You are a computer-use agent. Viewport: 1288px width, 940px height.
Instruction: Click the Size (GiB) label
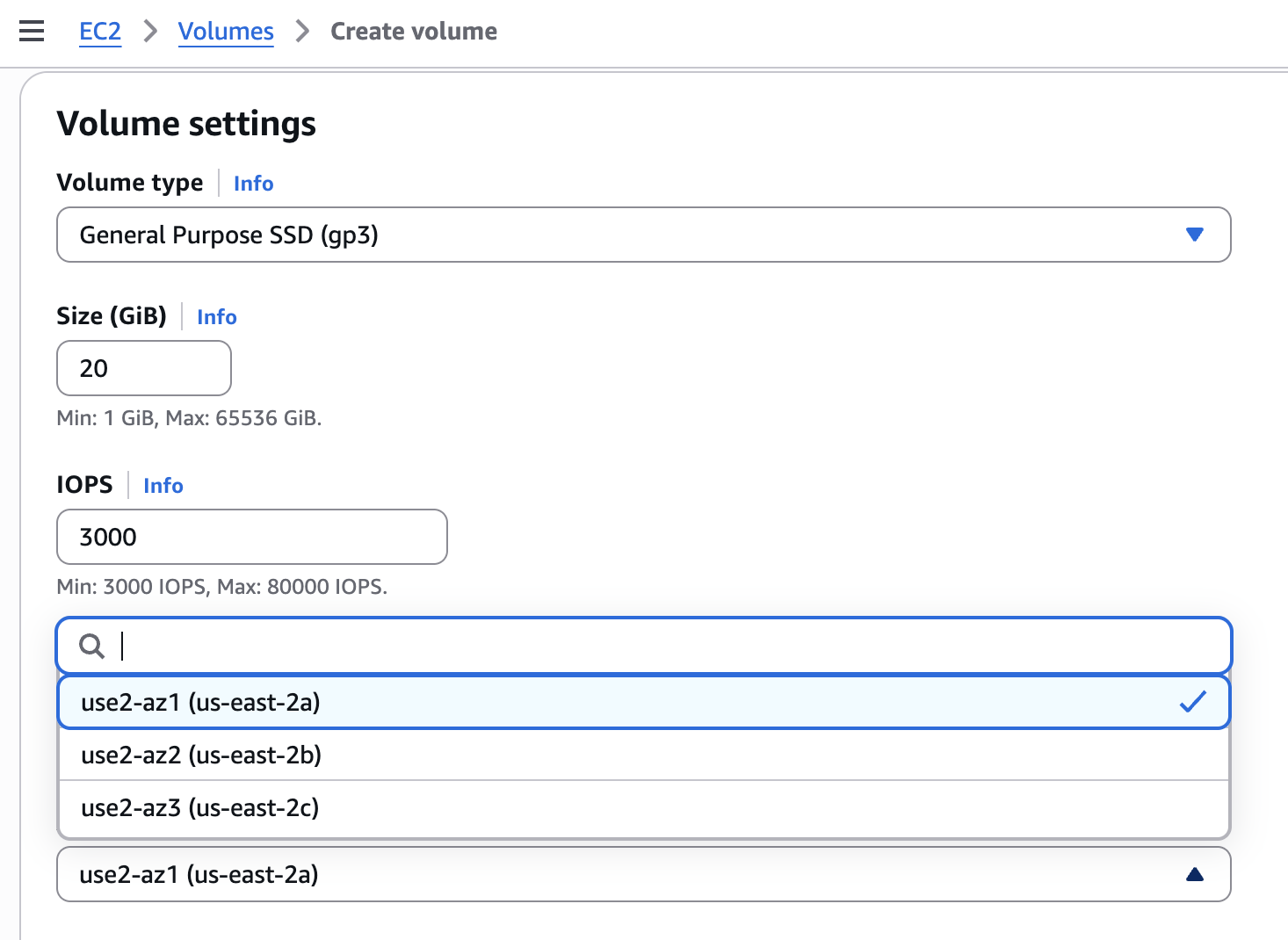[x=112, y=316]
